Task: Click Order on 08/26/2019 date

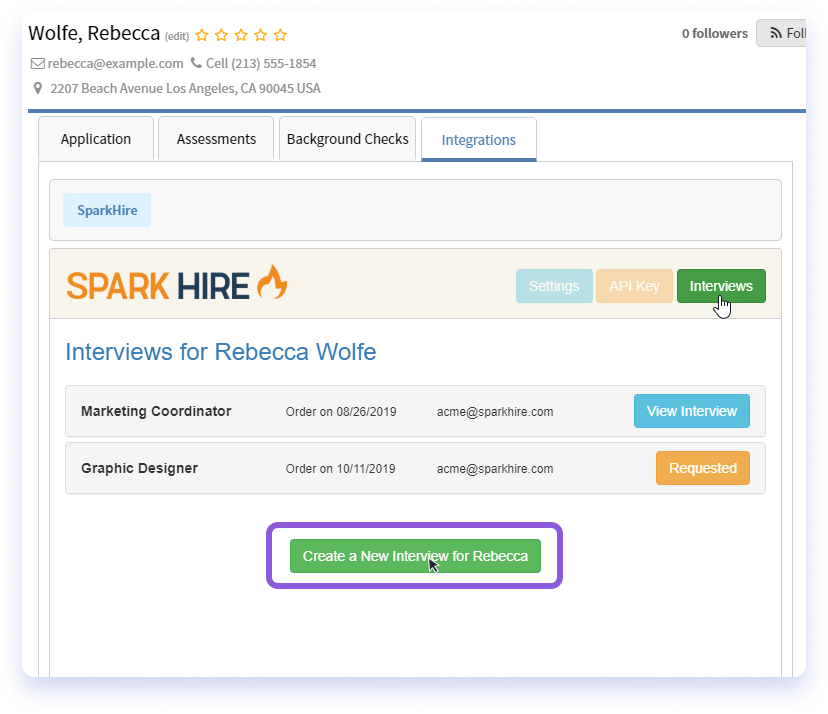Action: pyautogui.click(x=341, y=412)
